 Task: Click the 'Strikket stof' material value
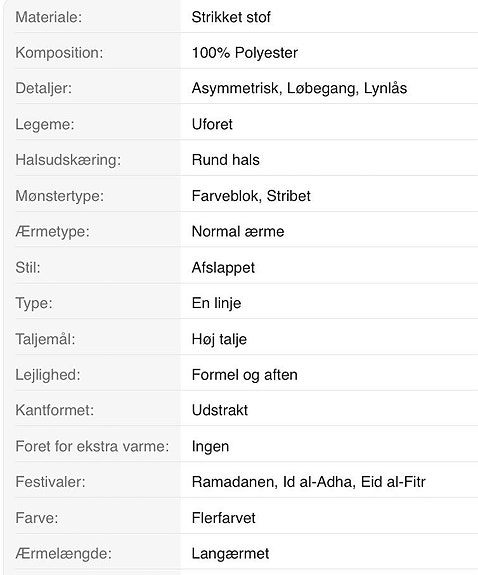tap(231, 17)
